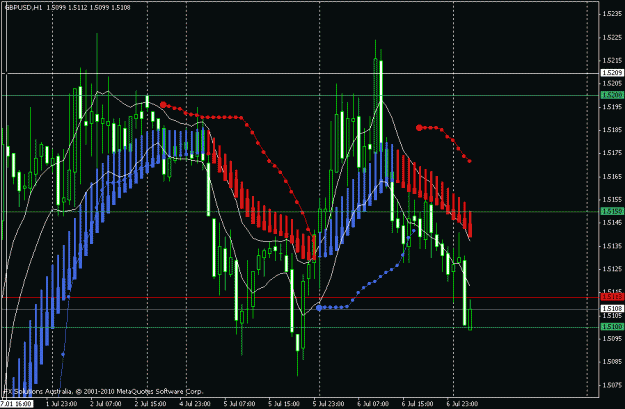The width and height of the screenshot is (625, 409).
Task: Click the 2 Jul 07:00 time label
Action: click(x=106, y=404)
